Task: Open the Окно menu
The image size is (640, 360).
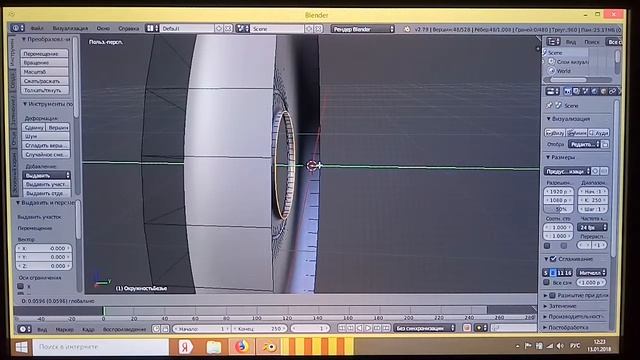Action: point(103,29)
